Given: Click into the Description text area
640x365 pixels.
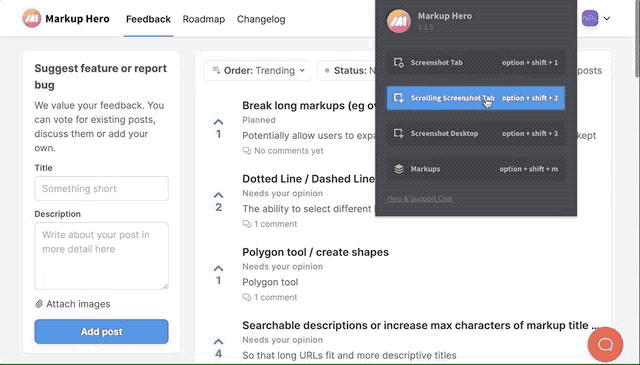Looking at the screenshot, I should pyautogui.click(x=101, y=256).
